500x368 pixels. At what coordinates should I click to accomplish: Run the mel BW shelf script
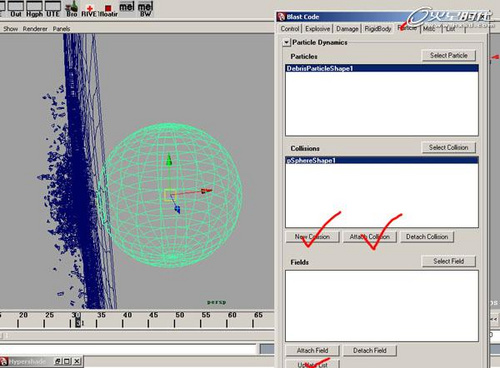(145, 9)
